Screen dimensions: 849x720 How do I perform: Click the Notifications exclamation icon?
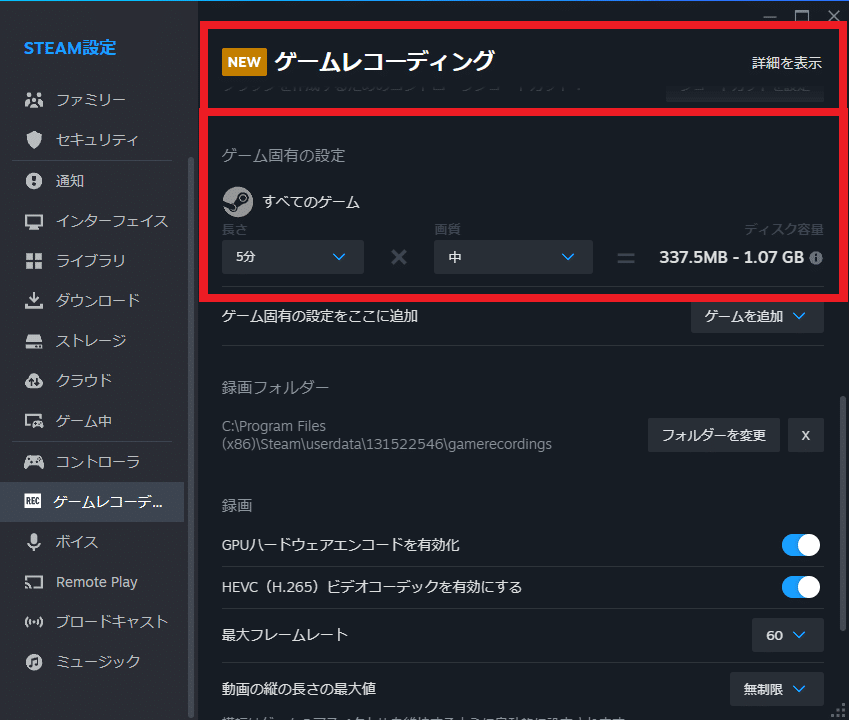pos(34,181)
